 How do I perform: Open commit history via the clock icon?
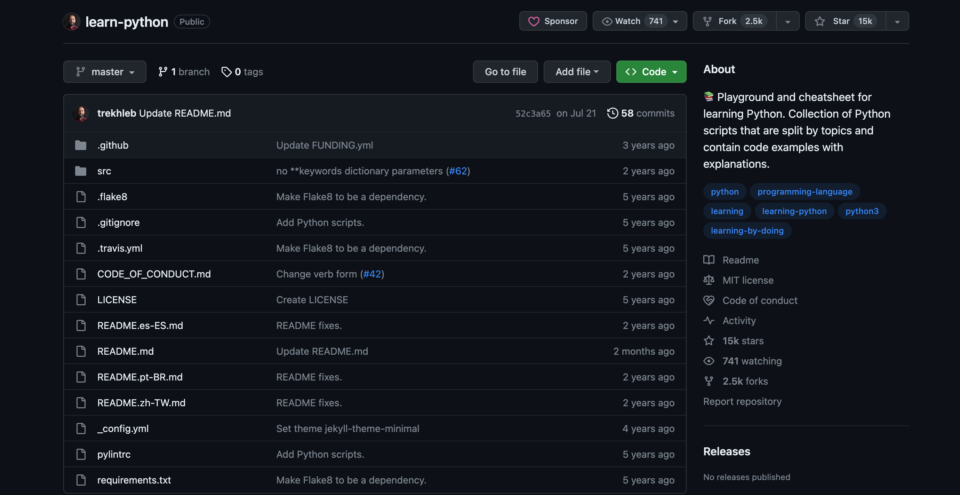coord(612,113)
